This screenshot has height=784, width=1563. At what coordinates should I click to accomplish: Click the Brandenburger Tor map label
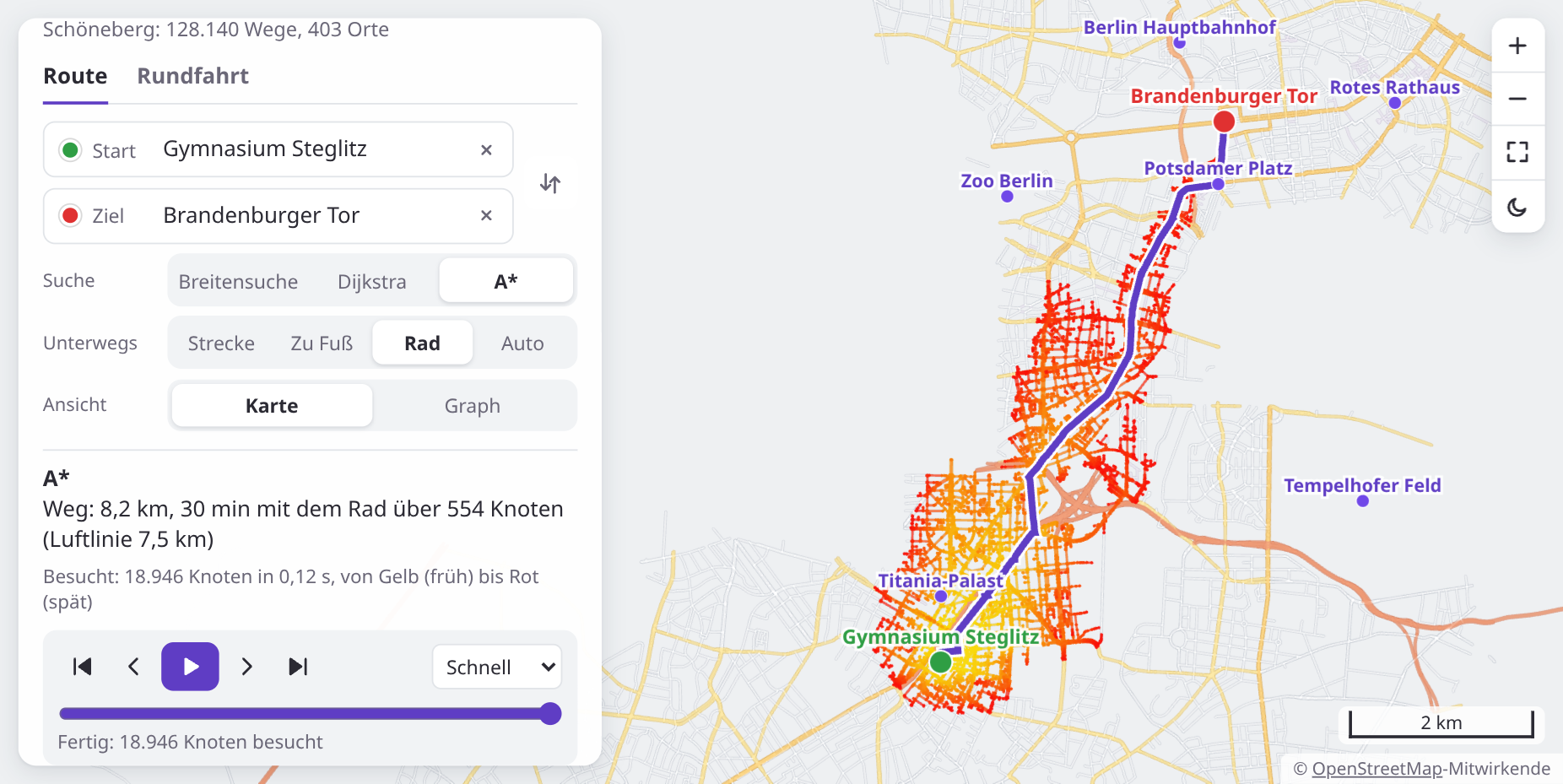pos(1224,96)
